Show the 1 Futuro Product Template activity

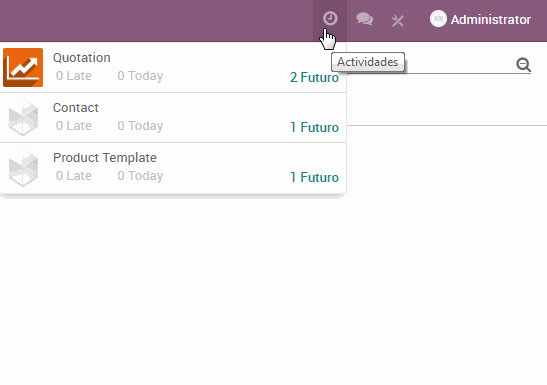pos(314,178)
